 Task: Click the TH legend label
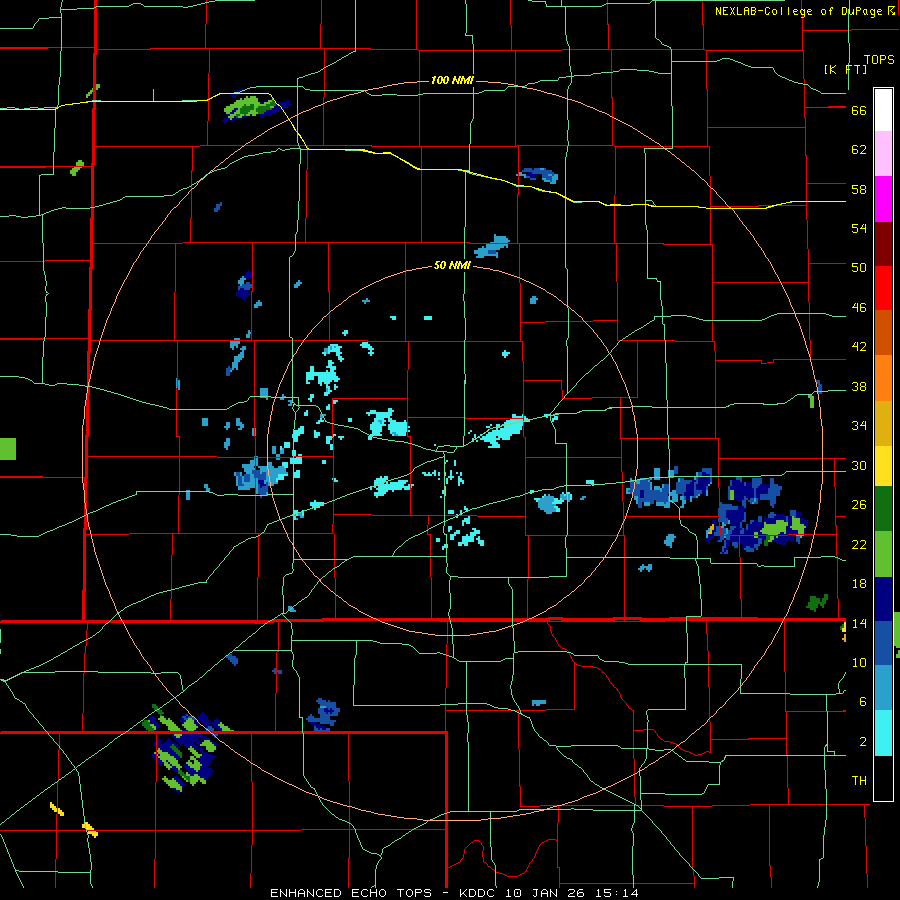[859, 781]
